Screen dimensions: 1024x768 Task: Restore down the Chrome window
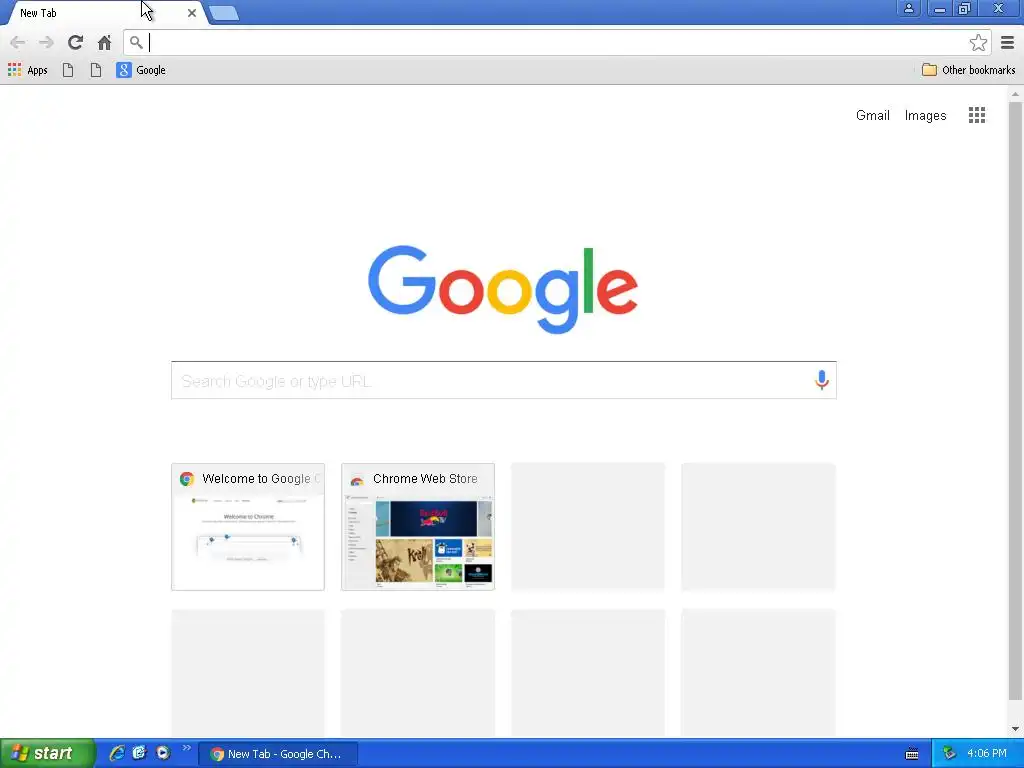[x=965, y=8]
